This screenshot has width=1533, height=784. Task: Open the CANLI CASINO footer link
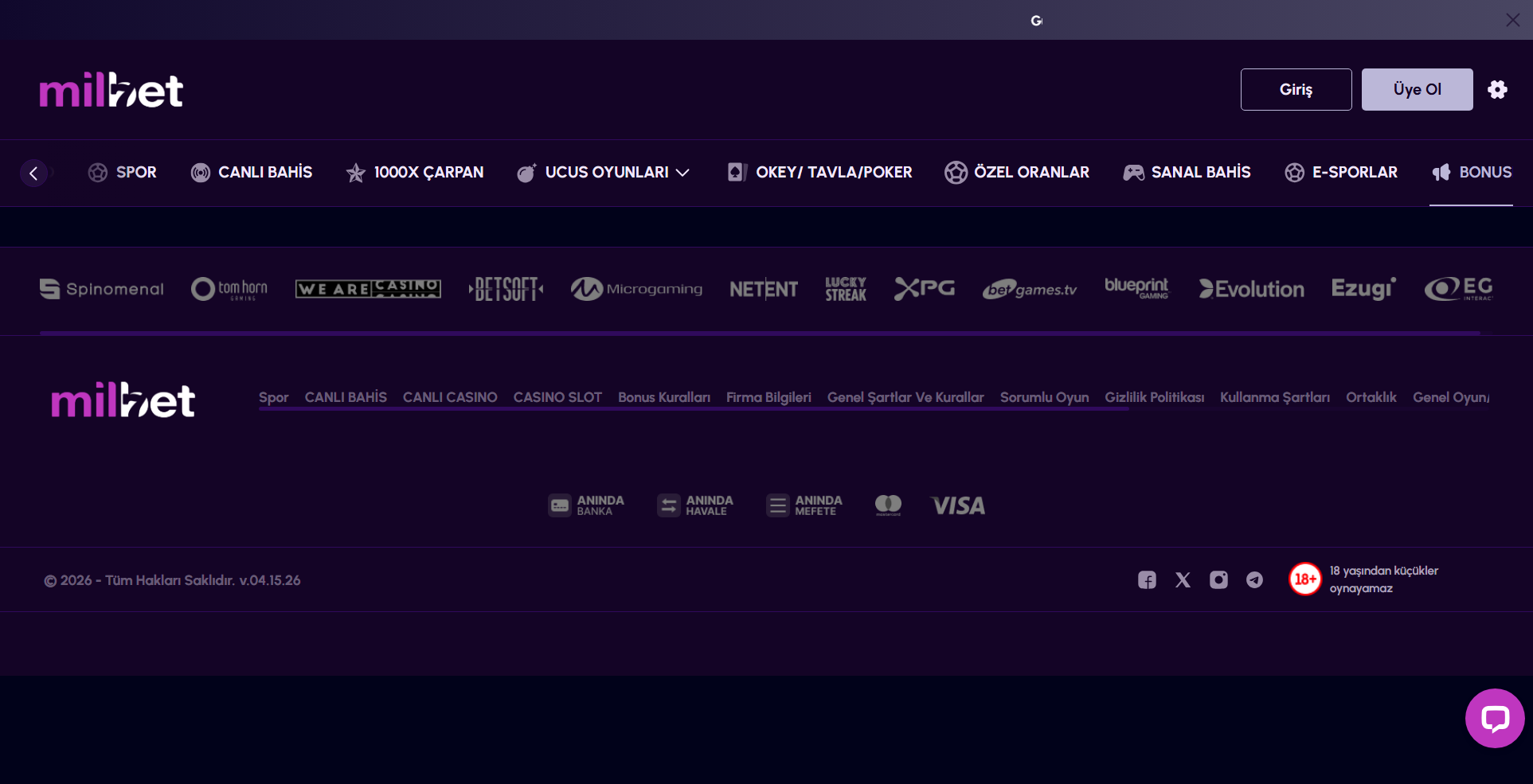coord(450,397)
